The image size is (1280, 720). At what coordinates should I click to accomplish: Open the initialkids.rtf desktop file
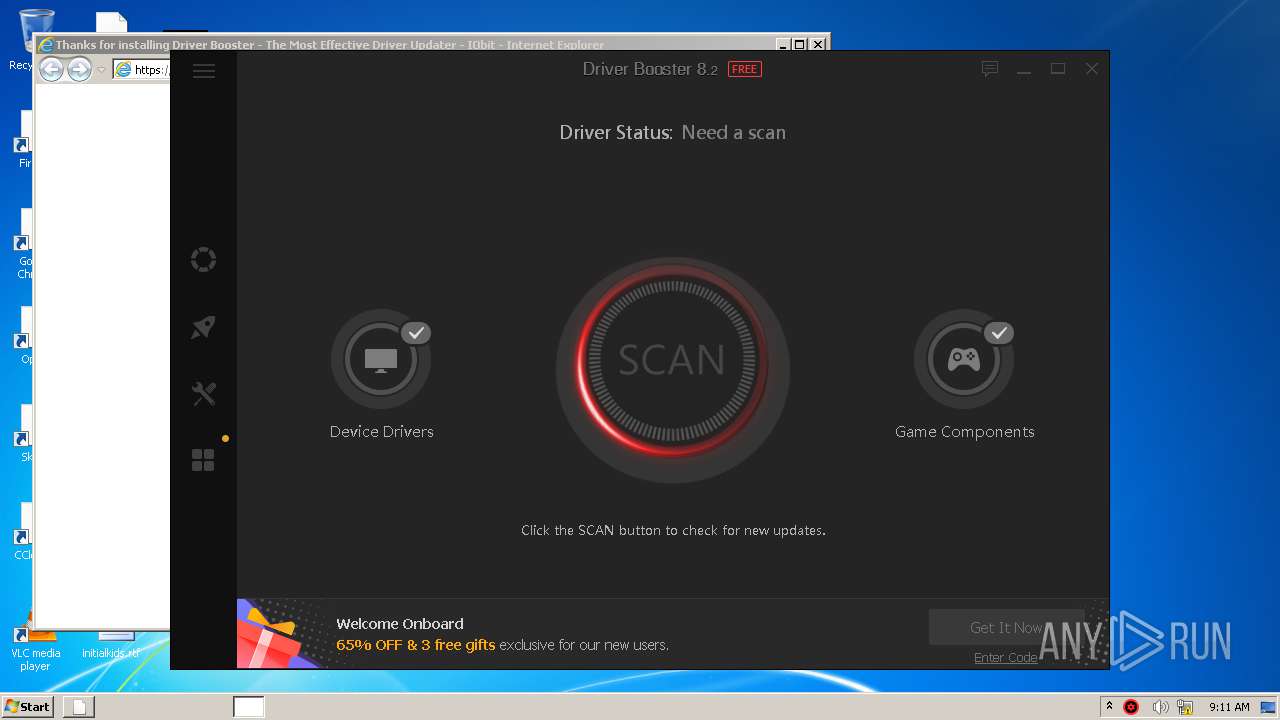[111, 645]
